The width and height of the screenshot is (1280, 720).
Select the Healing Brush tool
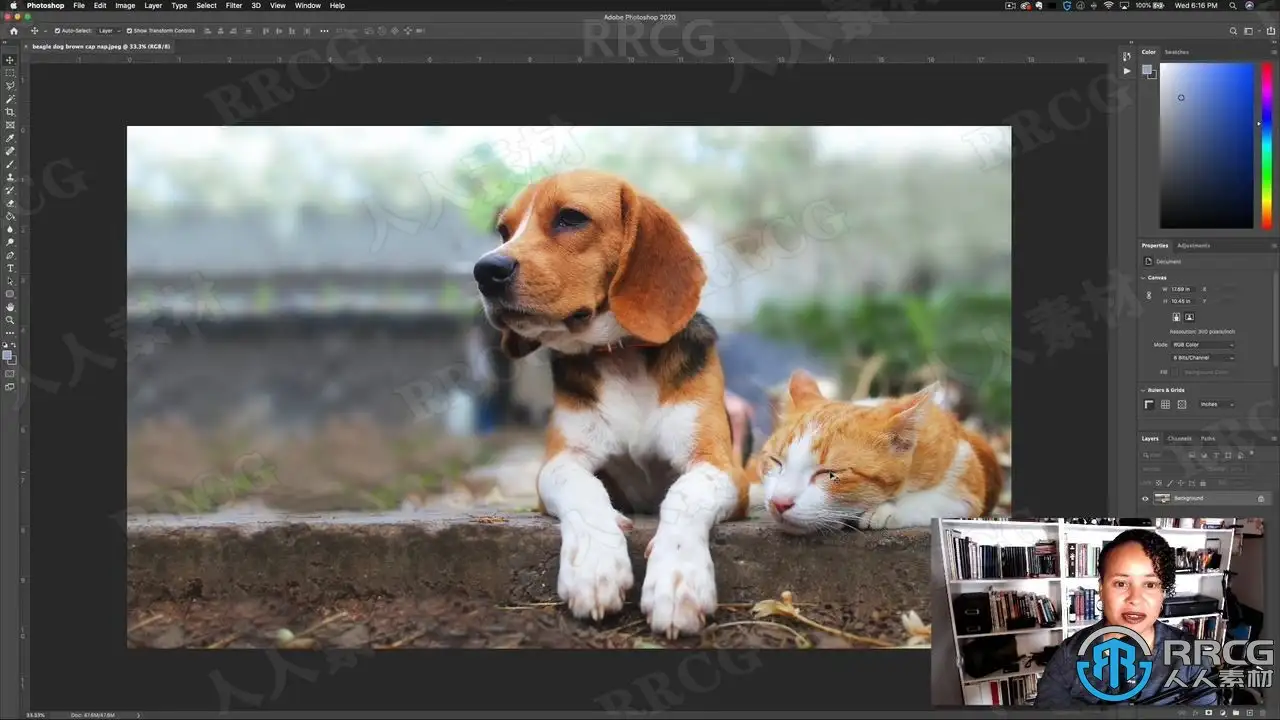tap(10, 151)
